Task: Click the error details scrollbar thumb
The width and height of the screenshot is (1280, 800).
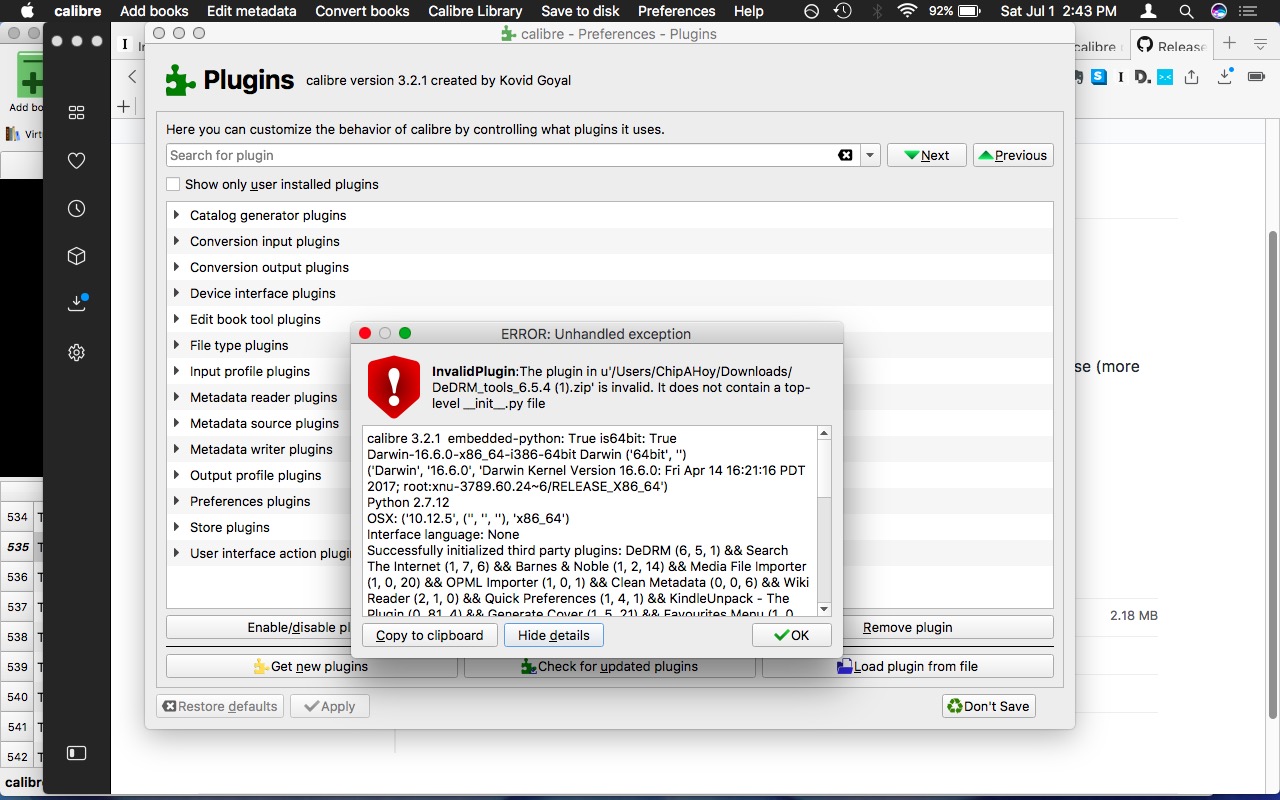Action: [824, 468]
